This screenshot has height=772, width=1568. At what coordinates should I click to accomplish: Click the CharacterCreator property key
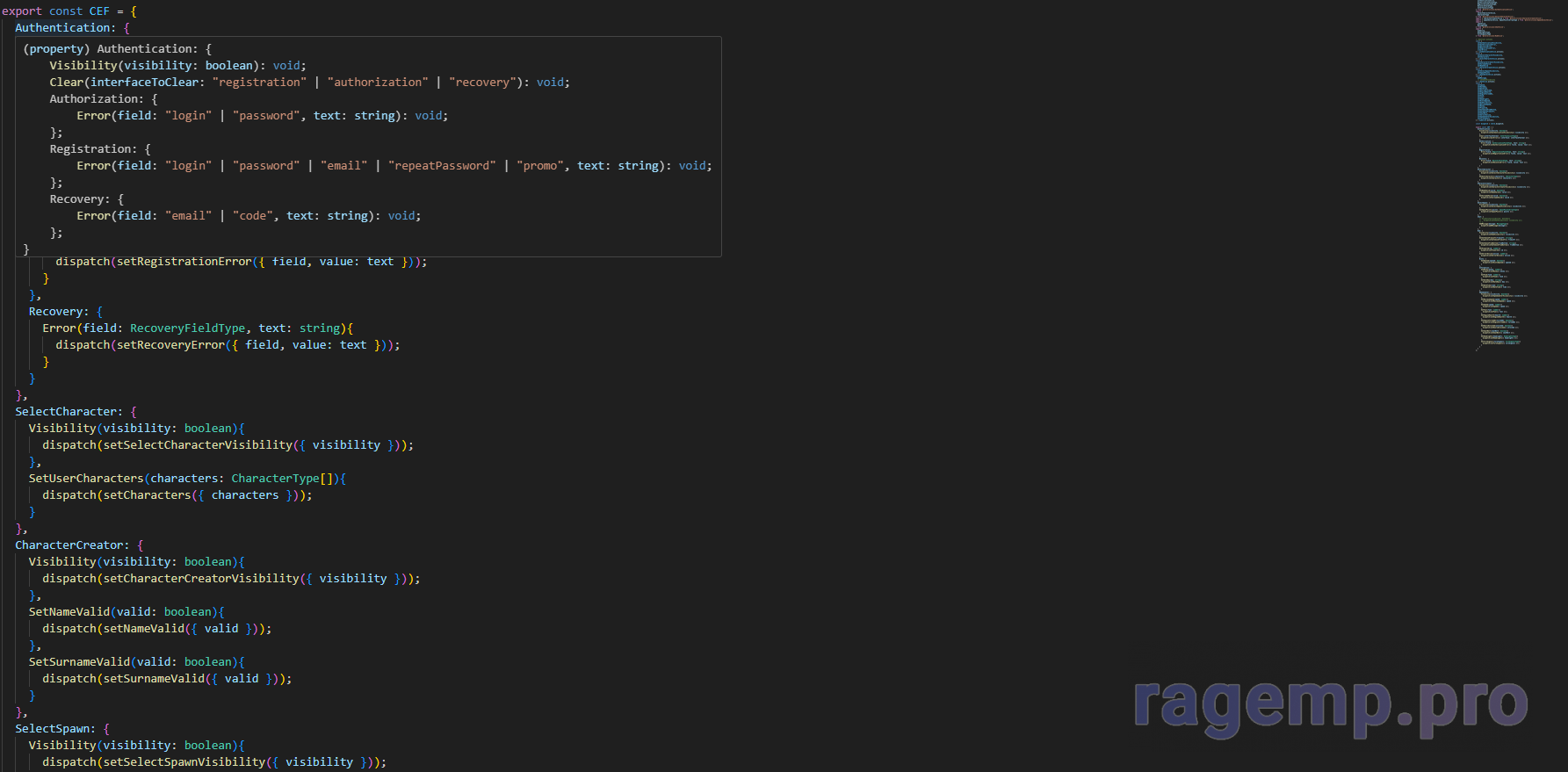click(71, 545)
